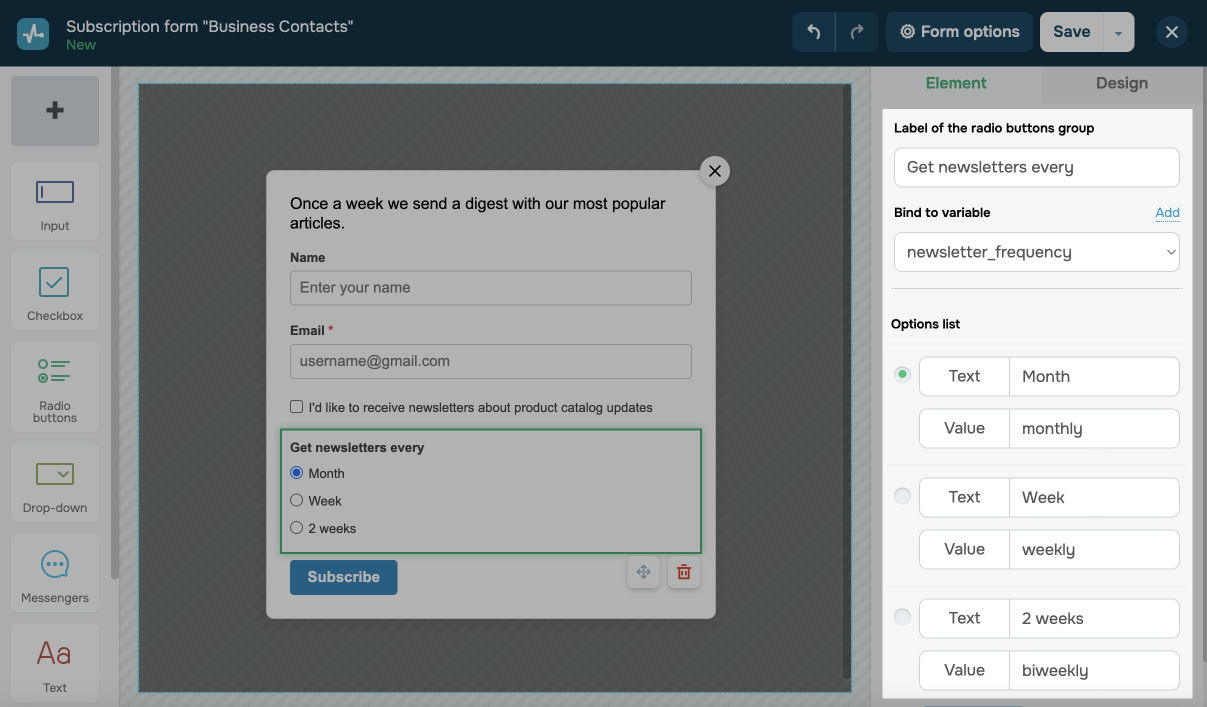Click the large plus add-element button
This screenshot has height=707, width=1207.
pos(55,111)
